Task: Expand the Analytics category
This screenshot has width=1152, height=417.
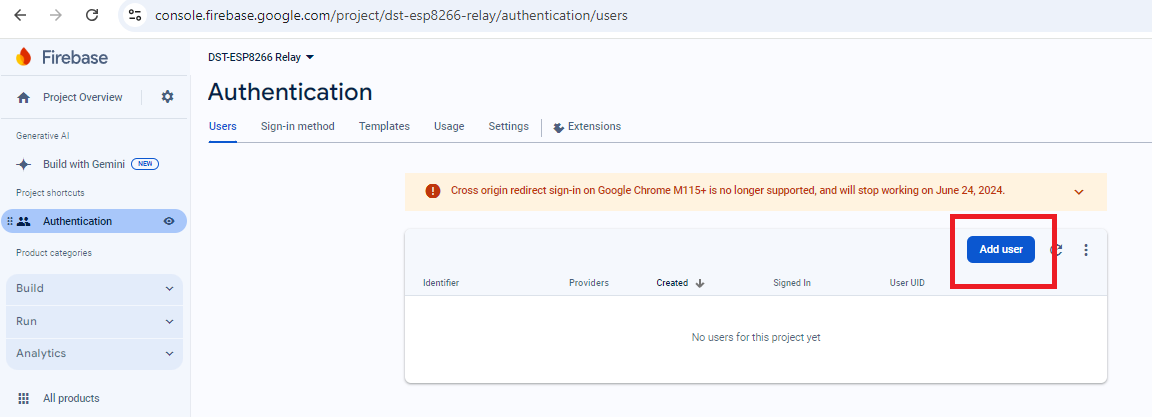Action: coord(94,353)
